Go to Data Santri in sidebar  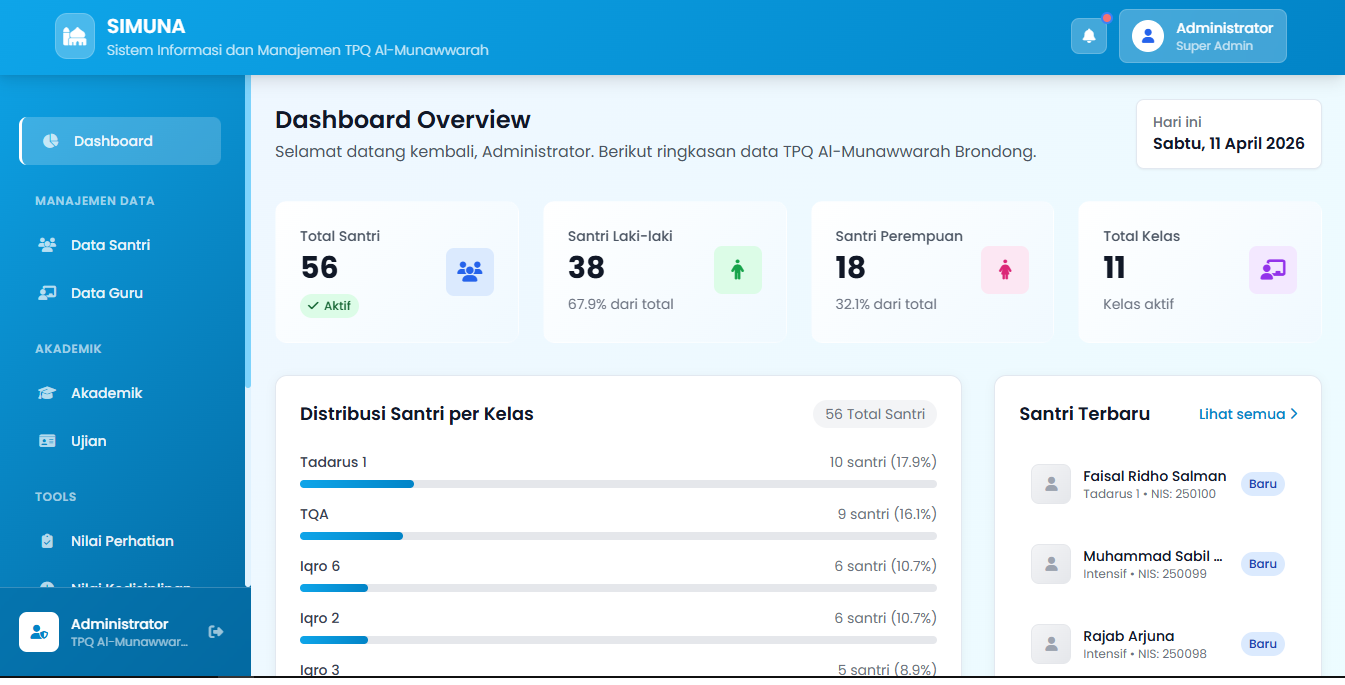[110, 245]
